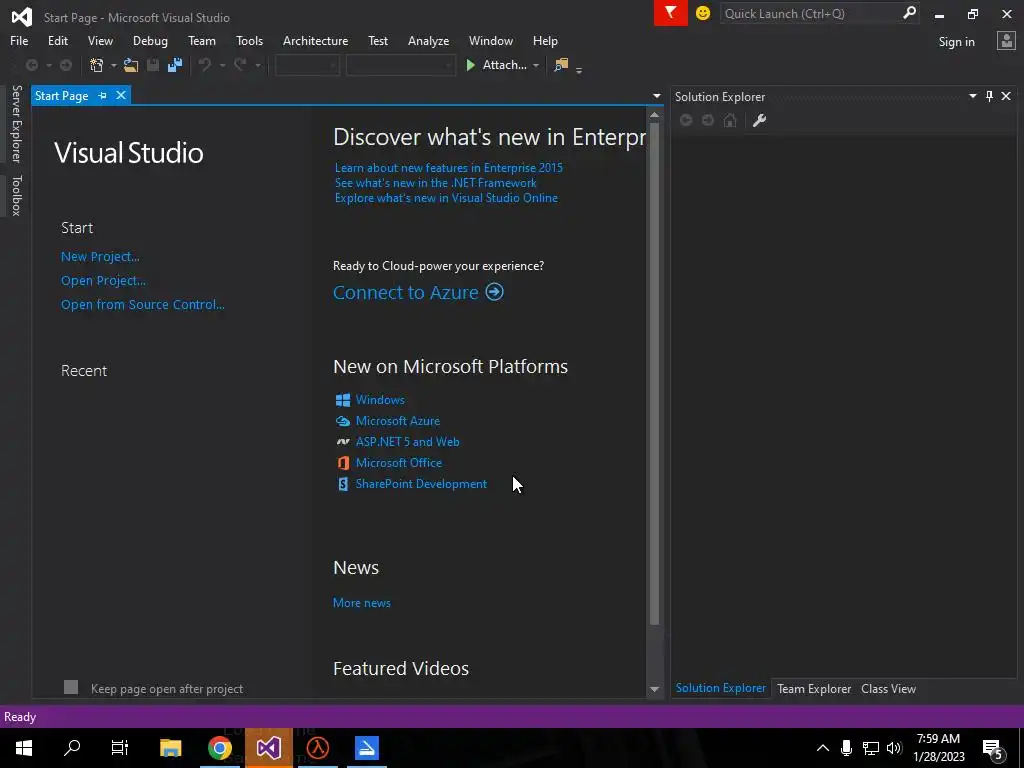Open the File menu

coord(19,40)
